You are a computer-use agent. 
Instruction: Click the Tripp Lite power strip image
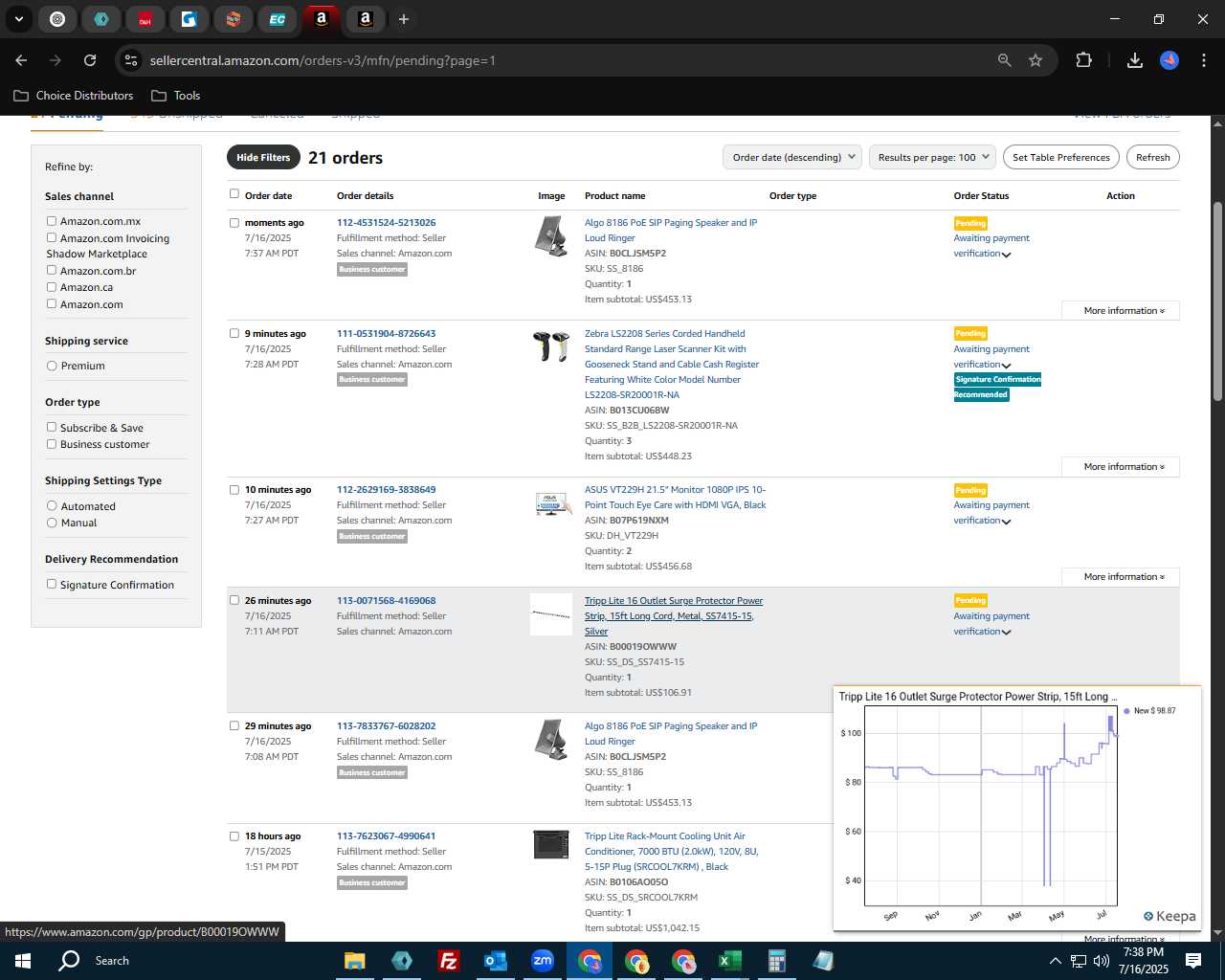(x=551, y=614)
